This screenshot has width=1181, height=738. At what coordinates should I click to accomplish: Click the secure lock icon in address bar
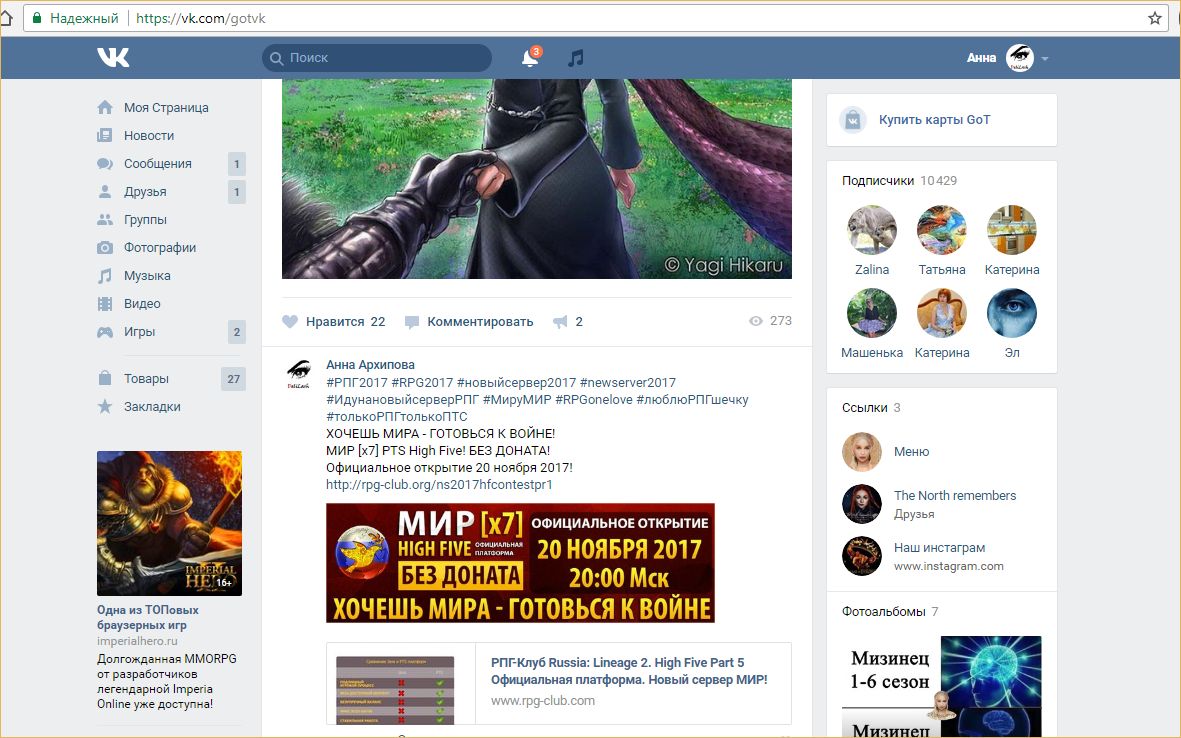point(37,18)
